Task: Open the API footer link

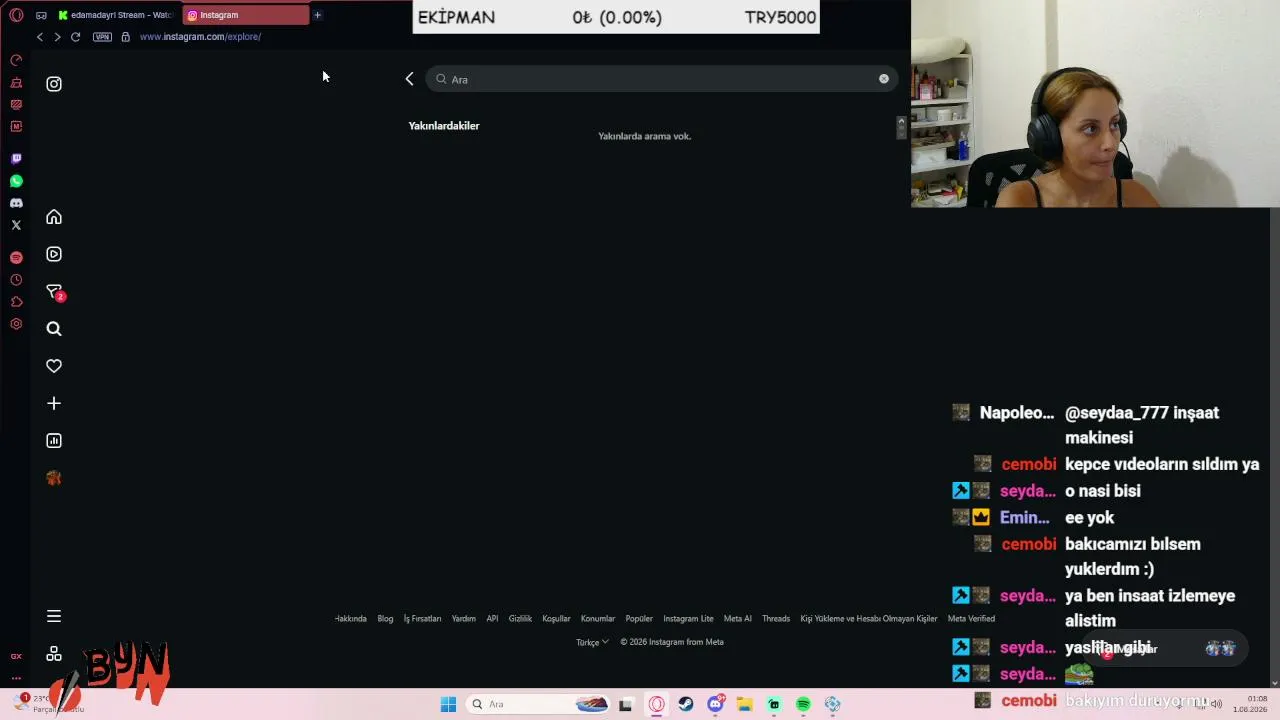Action: 492,619
